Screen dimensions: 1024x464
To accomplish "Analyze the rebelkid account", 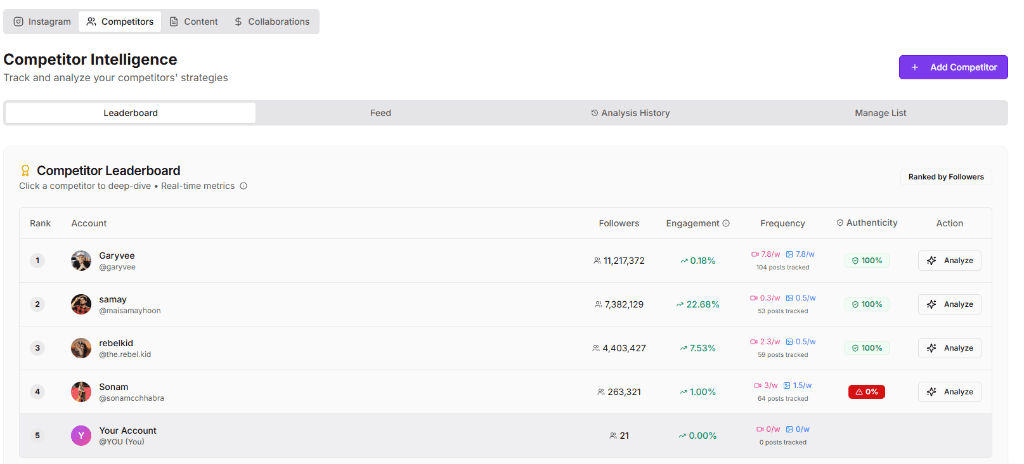I will pos(950,348).
